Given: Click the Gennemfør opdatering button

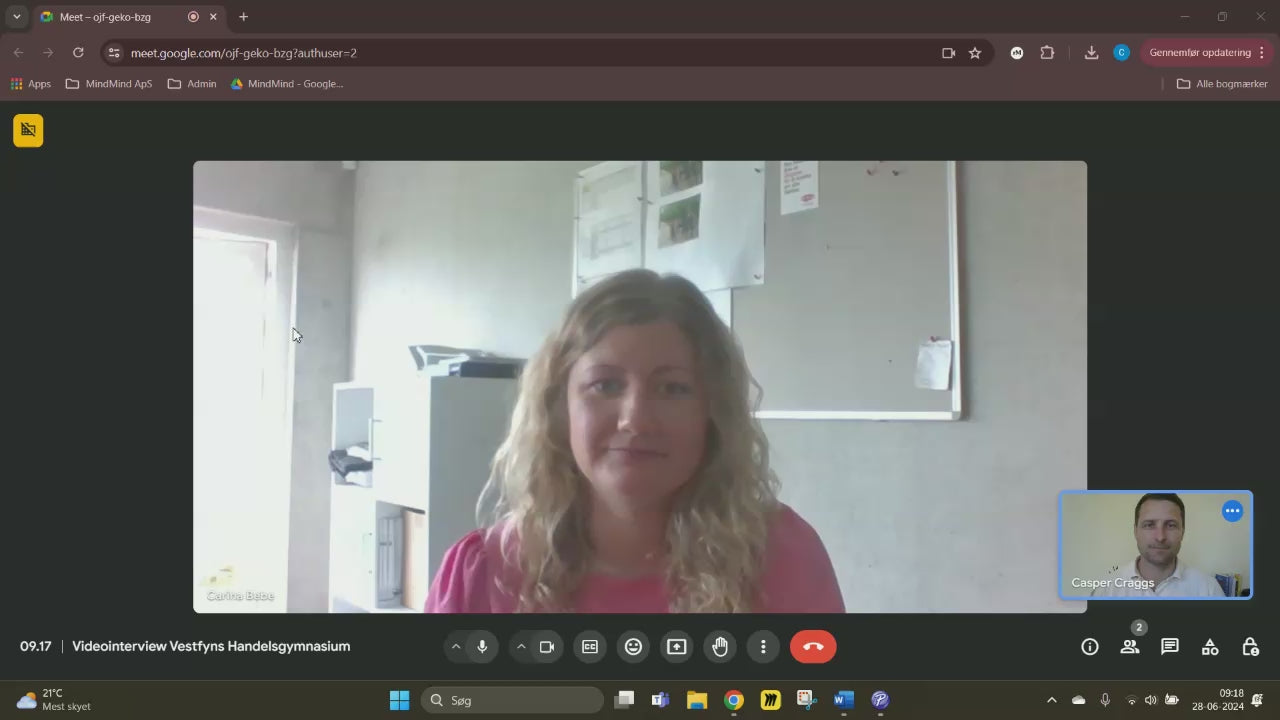Looking at the screenshot, I should (x=1199, y=53).
